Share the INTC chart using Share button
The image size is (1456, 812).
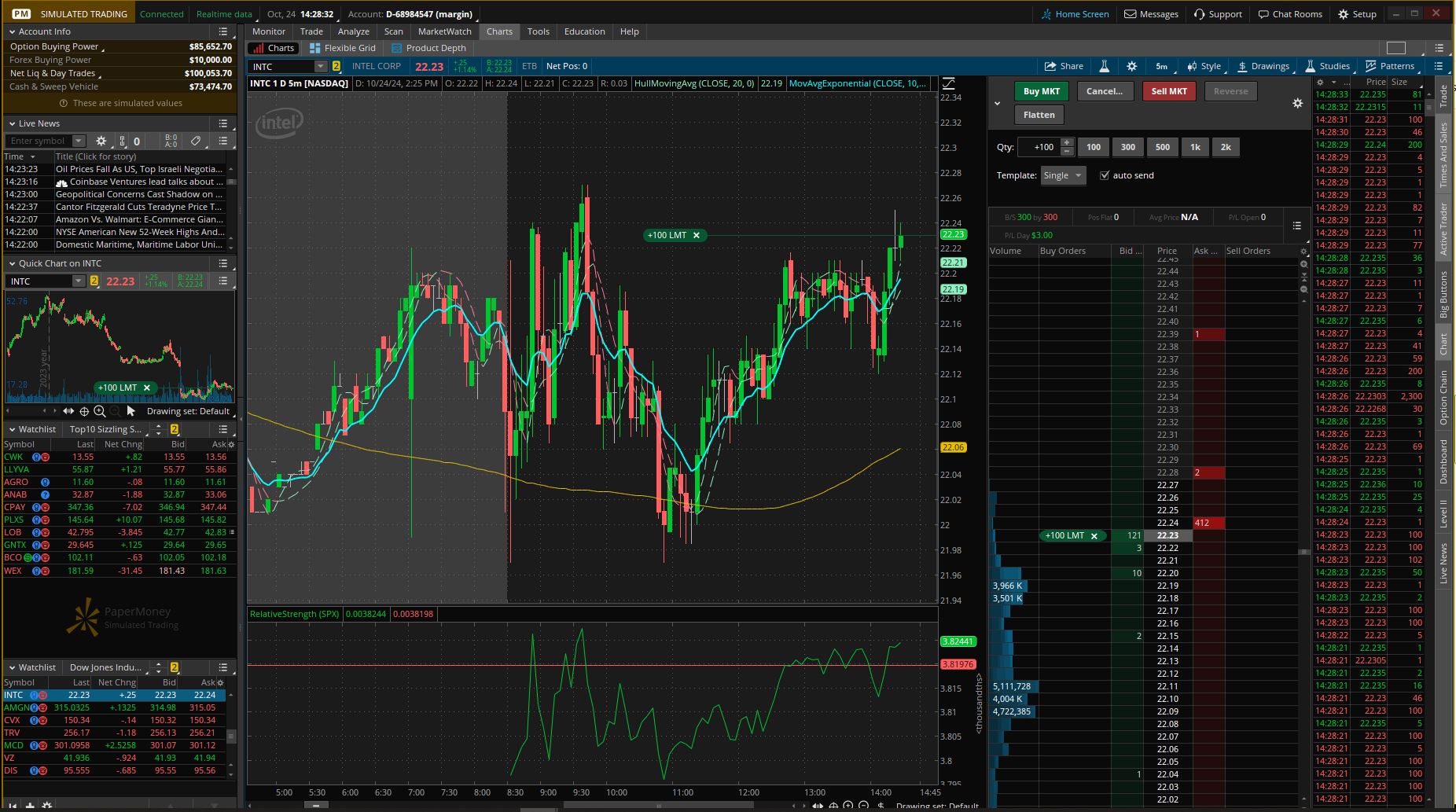1063,66
